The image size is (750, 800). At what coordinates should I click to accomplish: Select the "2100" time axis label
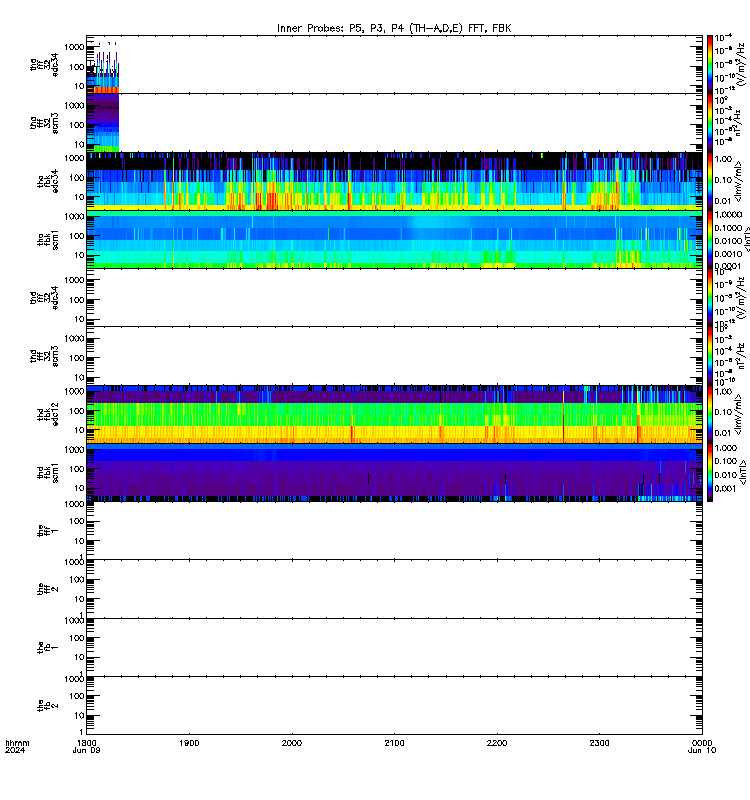click(x=394, y=743)
